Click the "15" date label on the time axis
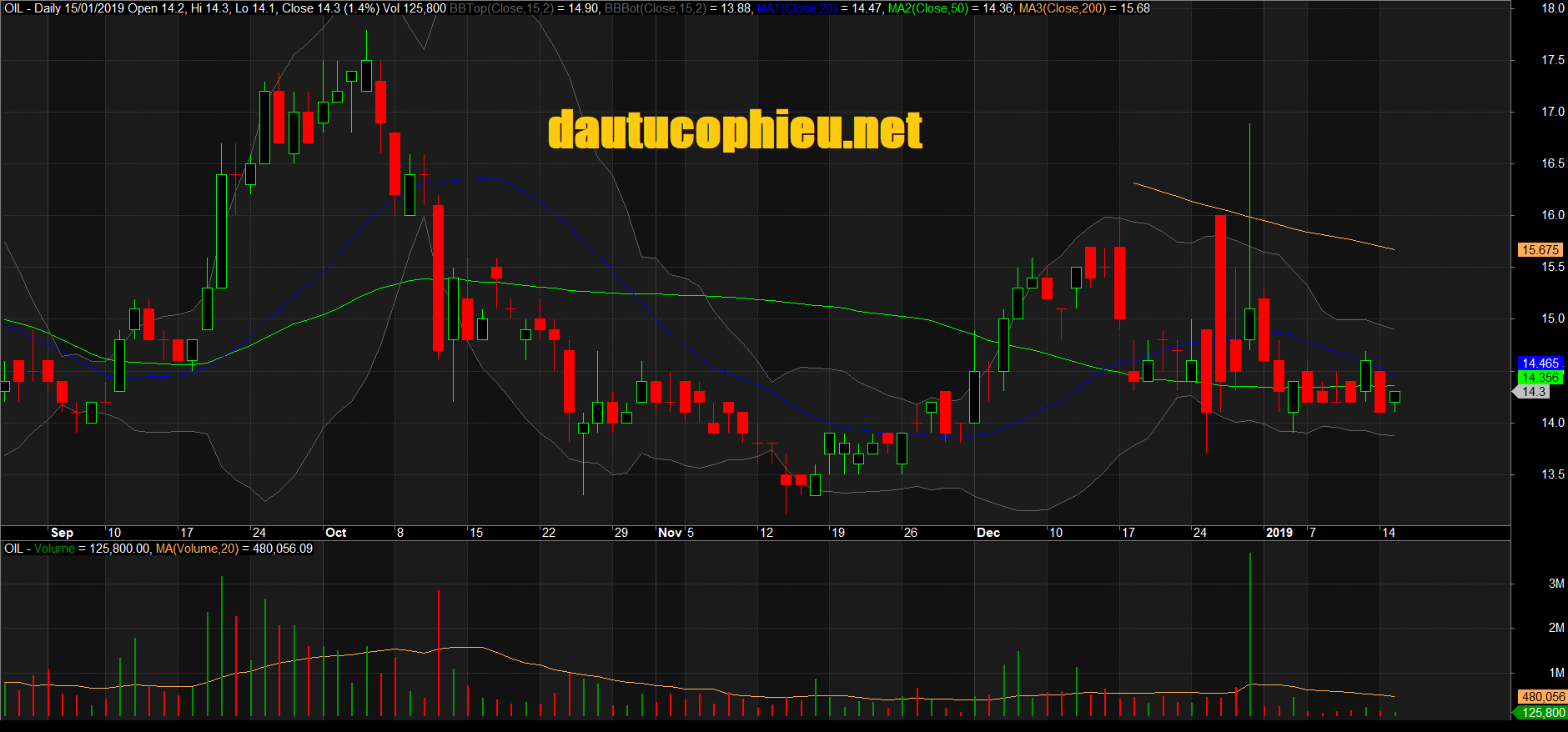The height and width of the screenshot is (732, 1568). (x=476, y=533)
